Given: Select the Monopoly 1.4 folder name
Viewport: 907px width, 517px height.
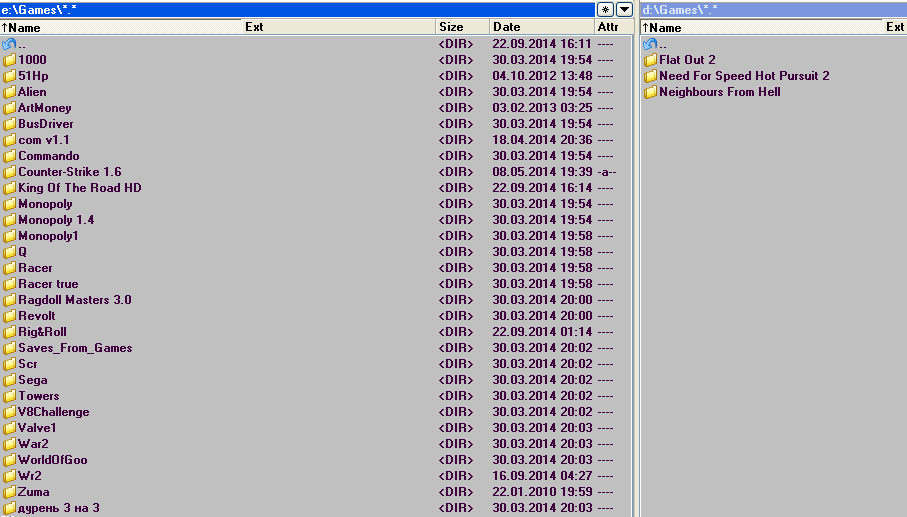Looking at the screenshot, I should pyautogui.click(x=56, y=220).
